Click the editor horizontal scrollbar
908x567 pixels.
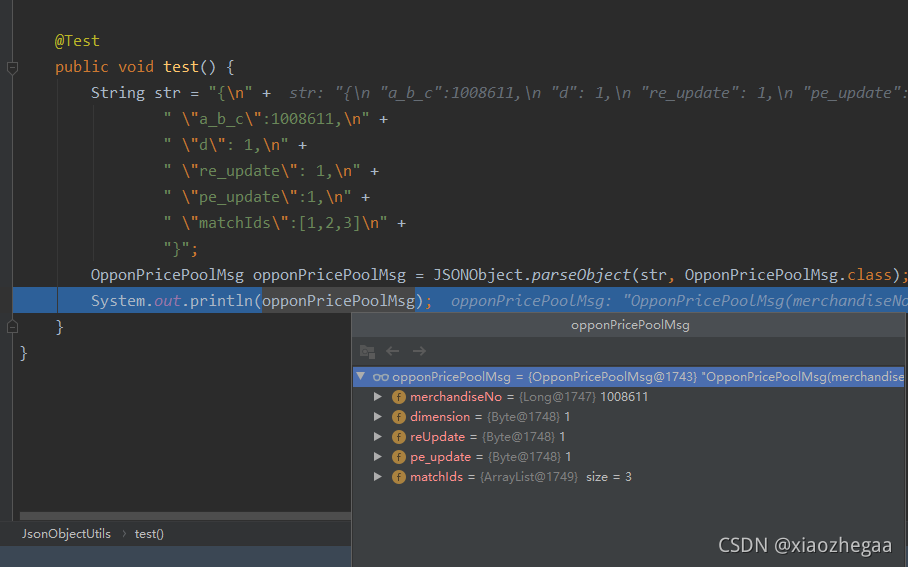(185, 515)
